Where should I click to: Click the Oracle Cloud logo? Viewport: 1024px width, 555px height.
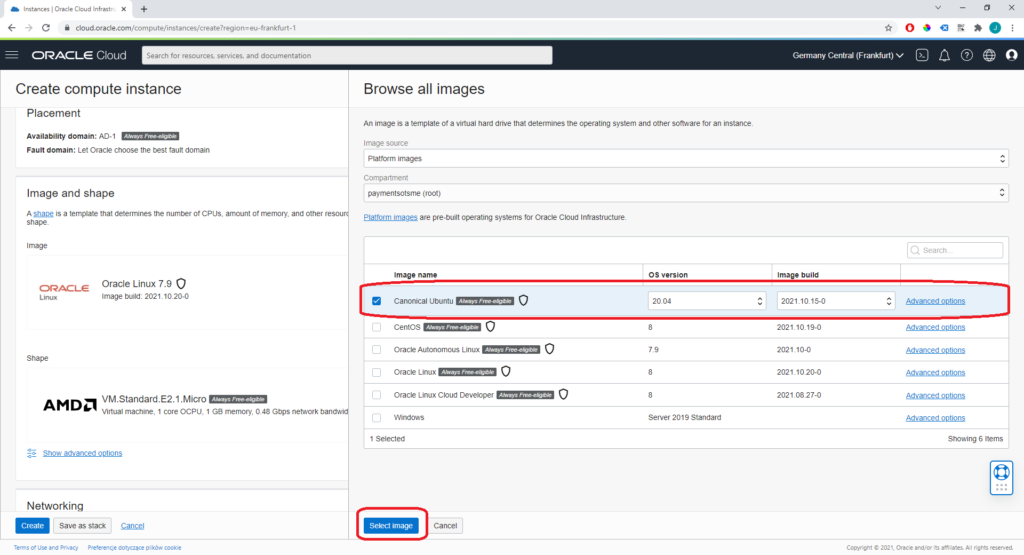click(79, 56)
